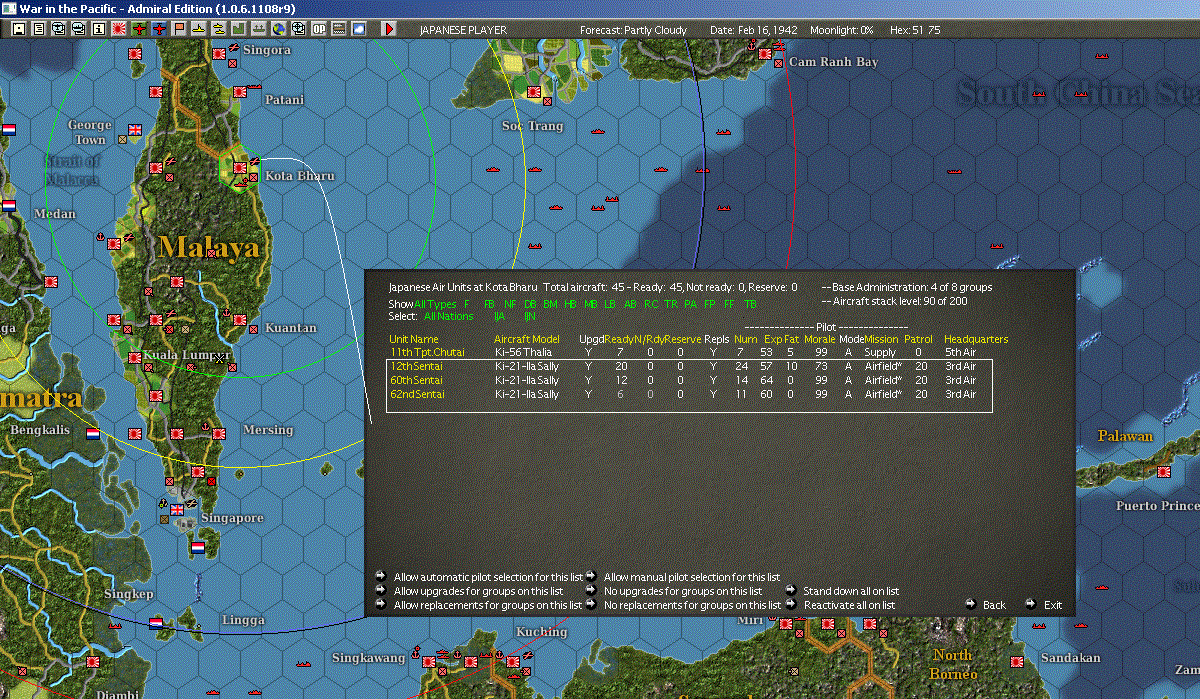Allow manual pilot selection for this list
Viewport: 1200px width, 699px height.
coord(692,577)
